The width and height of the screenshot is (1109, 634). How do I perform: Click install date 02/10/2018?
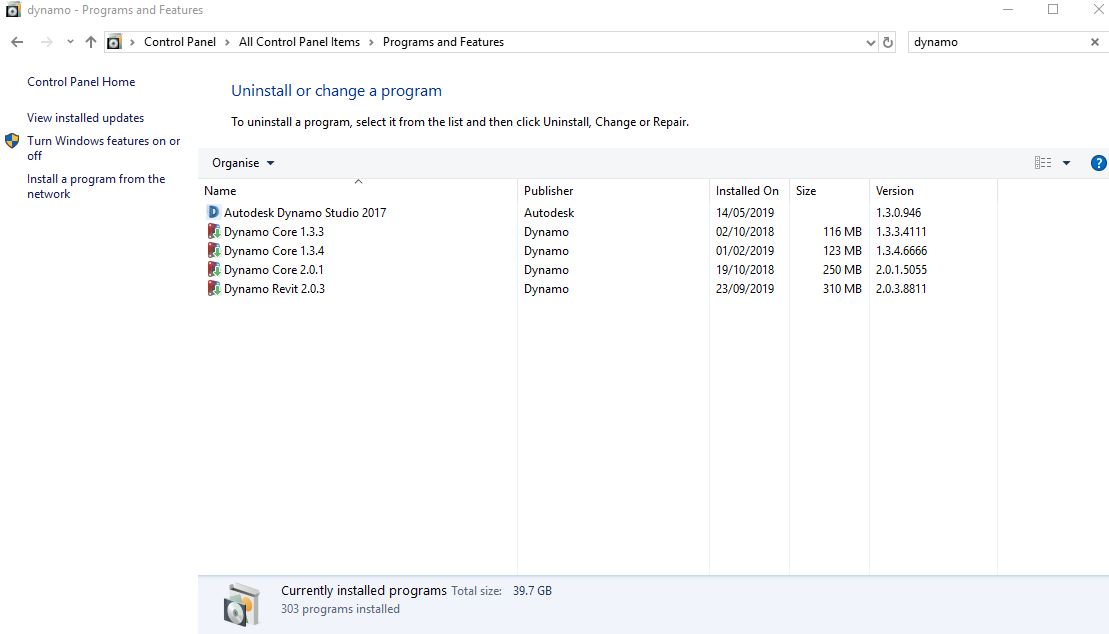(745, 231)
